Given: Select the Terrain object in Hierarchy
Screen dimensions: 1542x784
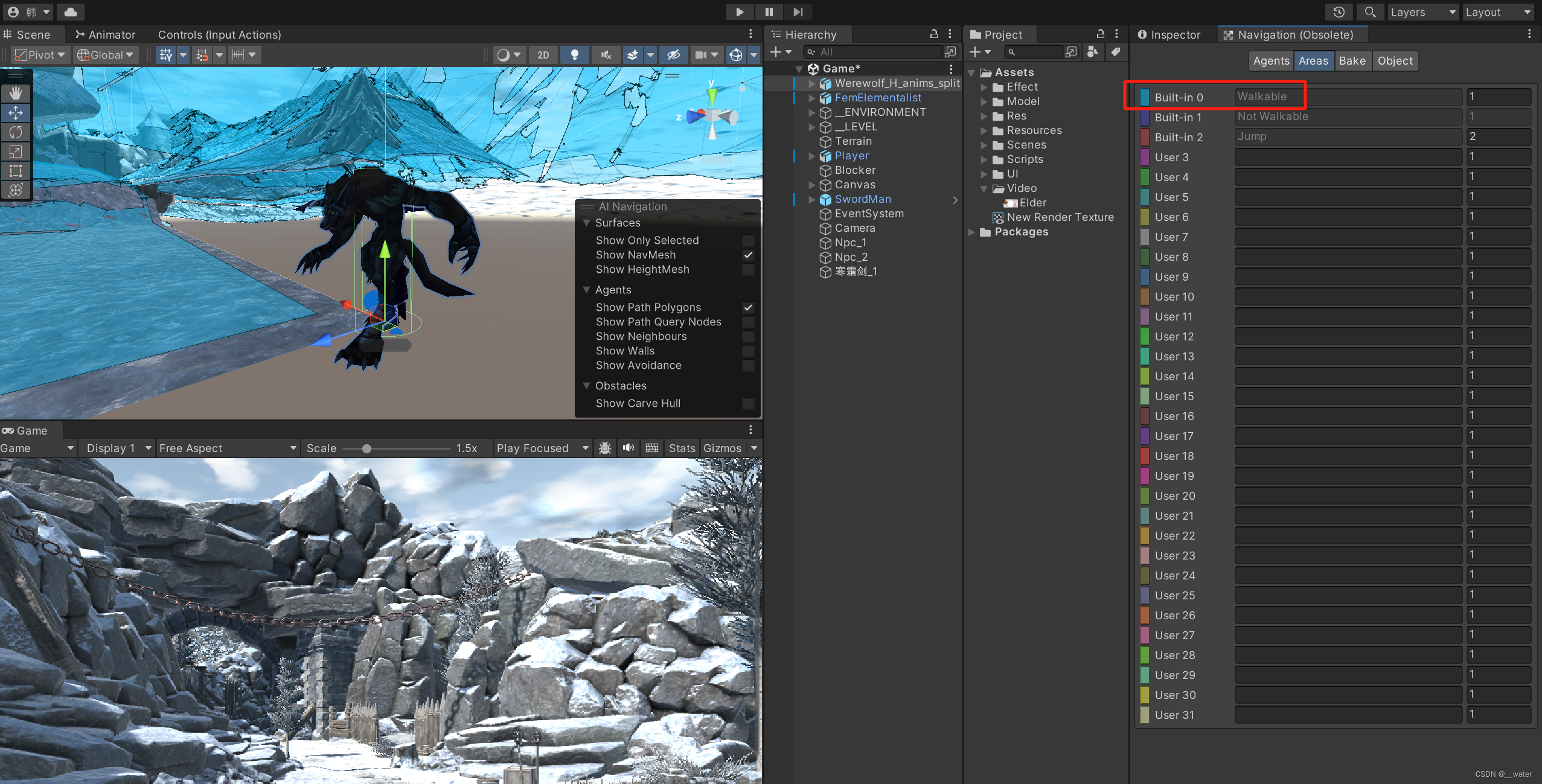Looking at the screenshot, I should click(854, 141).
